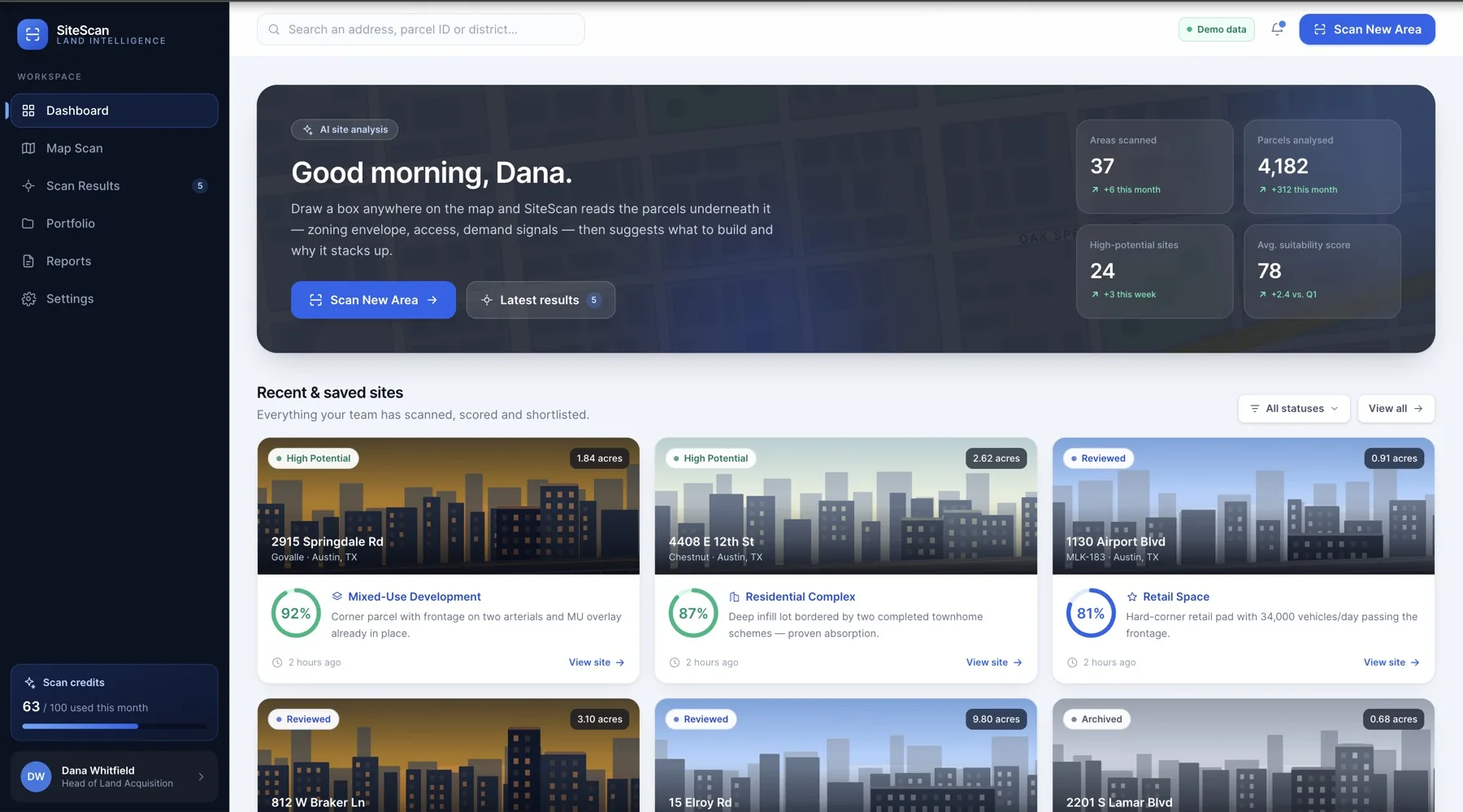Click Retail Space title
This screenshot has width=1463, height=812.
(x=1176, y=597)
